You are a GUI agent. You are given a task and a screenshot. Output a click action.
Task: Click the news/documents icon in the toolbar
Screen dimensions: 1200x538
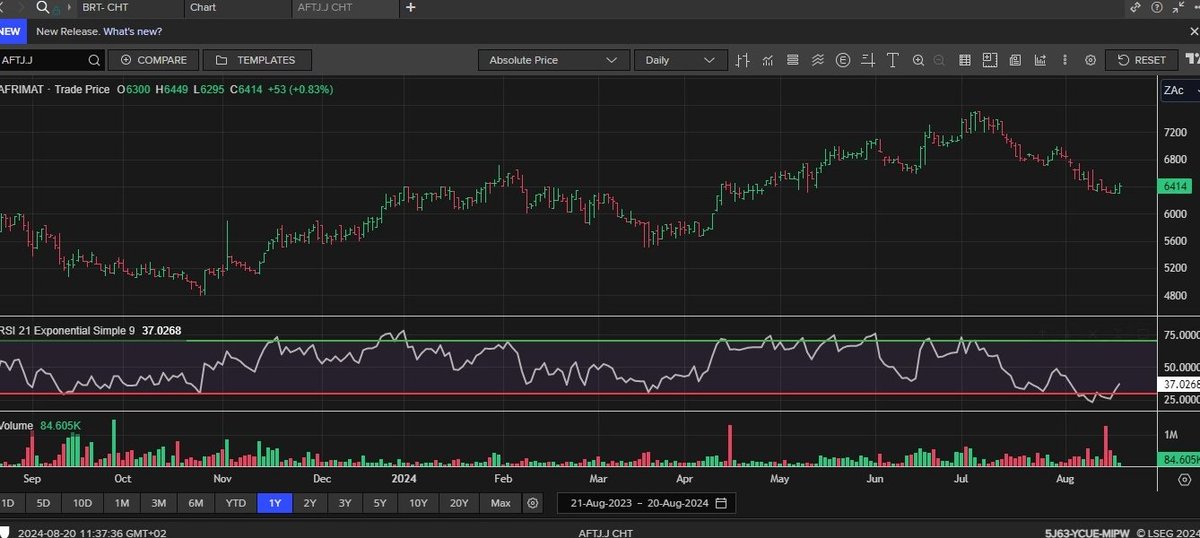pos(1015,60)
